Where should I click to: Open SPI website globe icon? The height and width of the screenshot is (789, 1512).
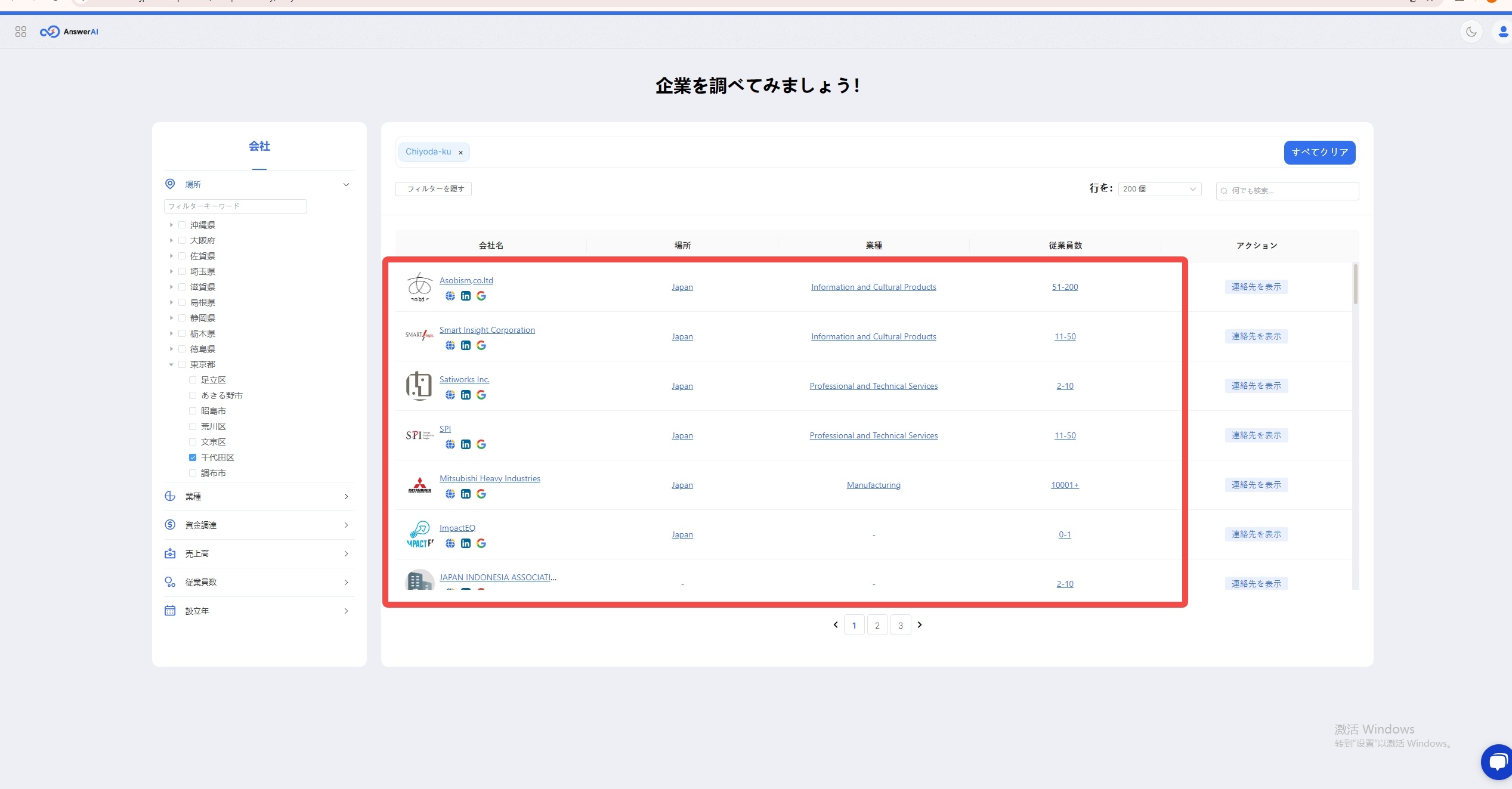450,444
